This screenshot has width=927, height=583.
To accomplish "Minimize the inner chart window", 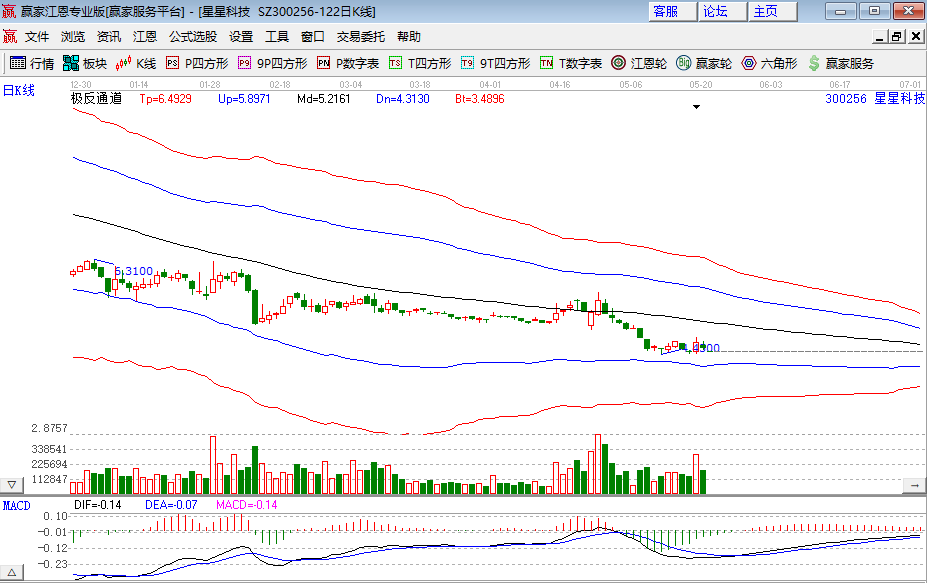I will [880, 37].
